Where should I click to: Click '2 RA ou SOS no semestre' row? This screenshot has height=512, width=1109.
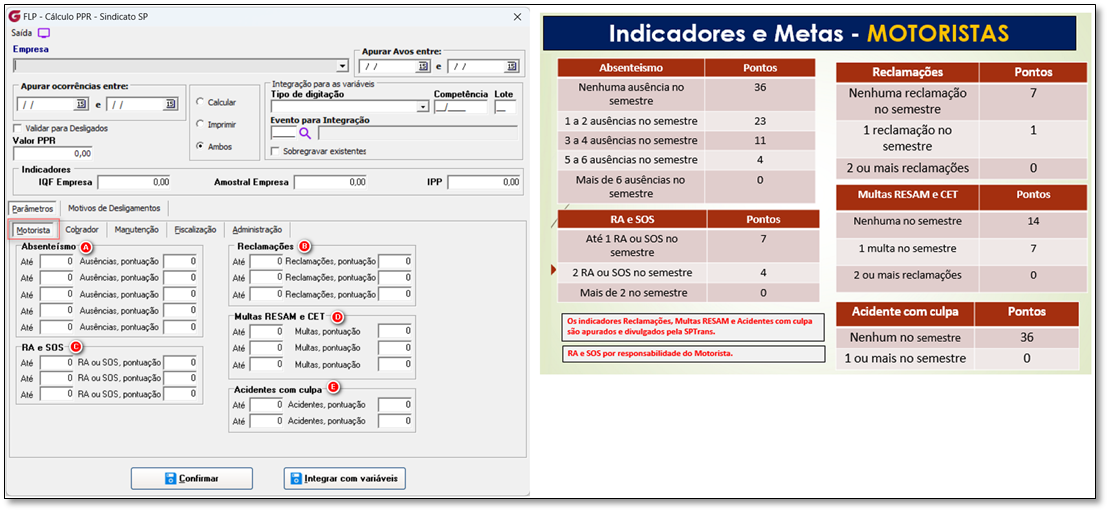pos(688,272)
